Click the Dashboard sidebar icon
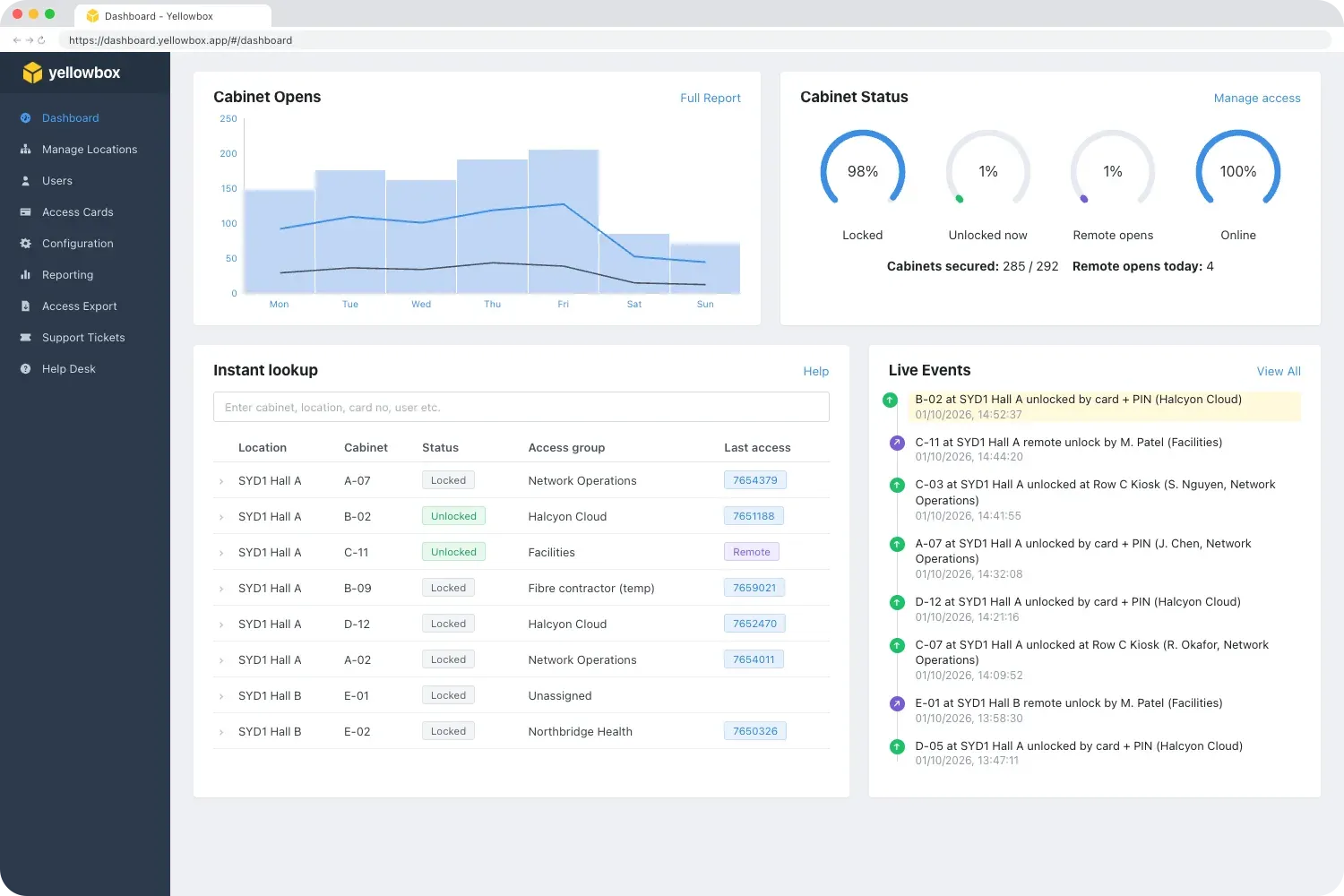Viewport: 1344px width, 896px height. pos(25,118)
